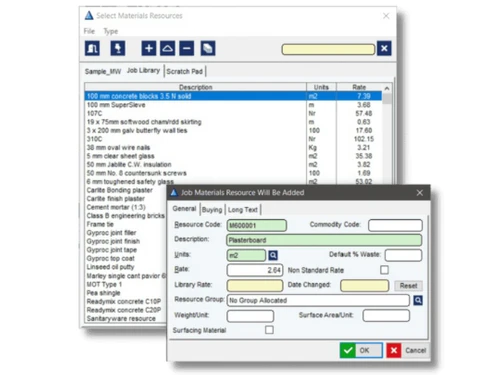Click the yellow search input field

pyautogui.click(x=328, y=49)
